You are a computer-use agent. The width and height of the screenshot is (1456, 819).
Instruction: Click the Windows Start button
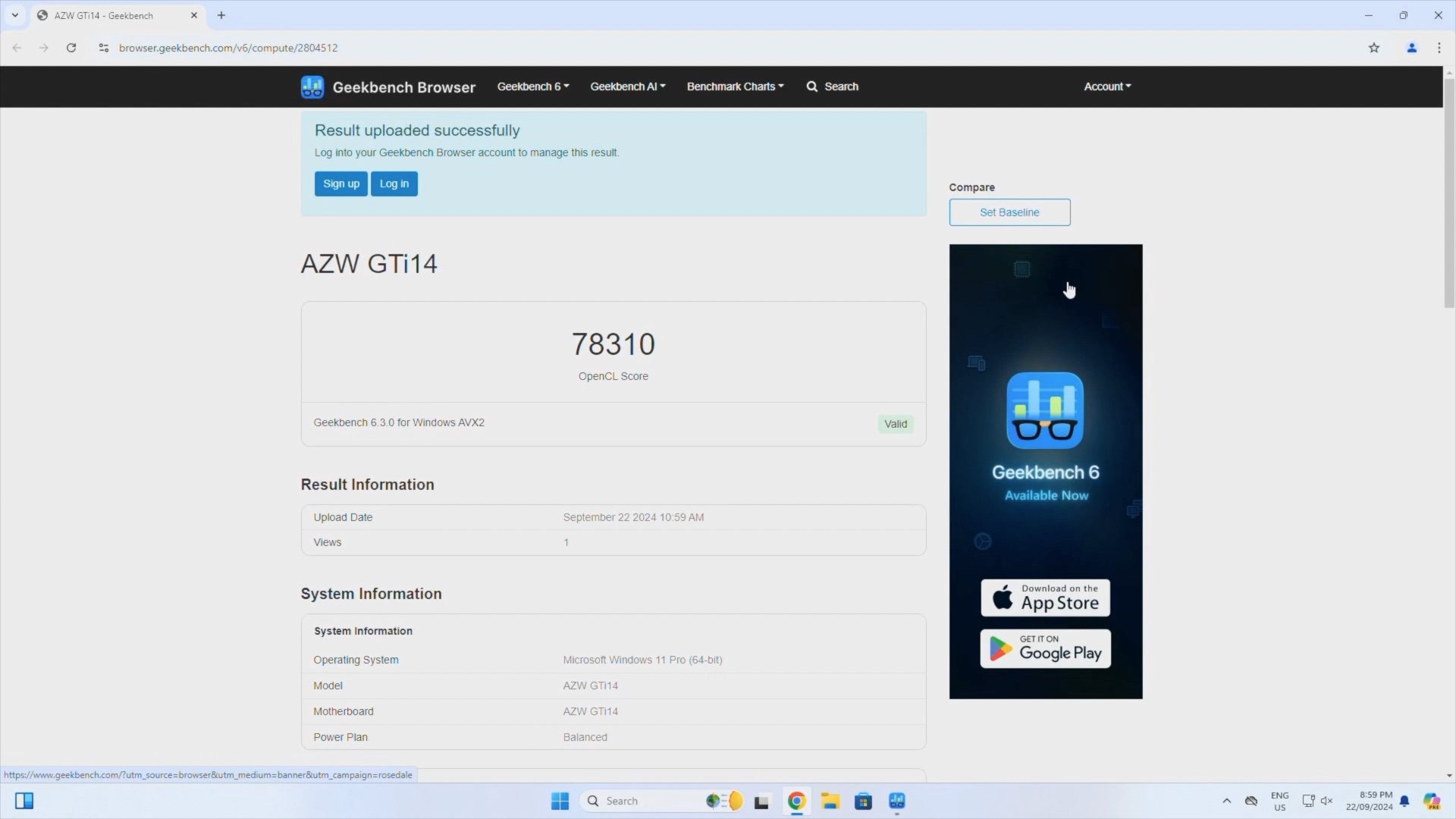[x=560, y=801]
